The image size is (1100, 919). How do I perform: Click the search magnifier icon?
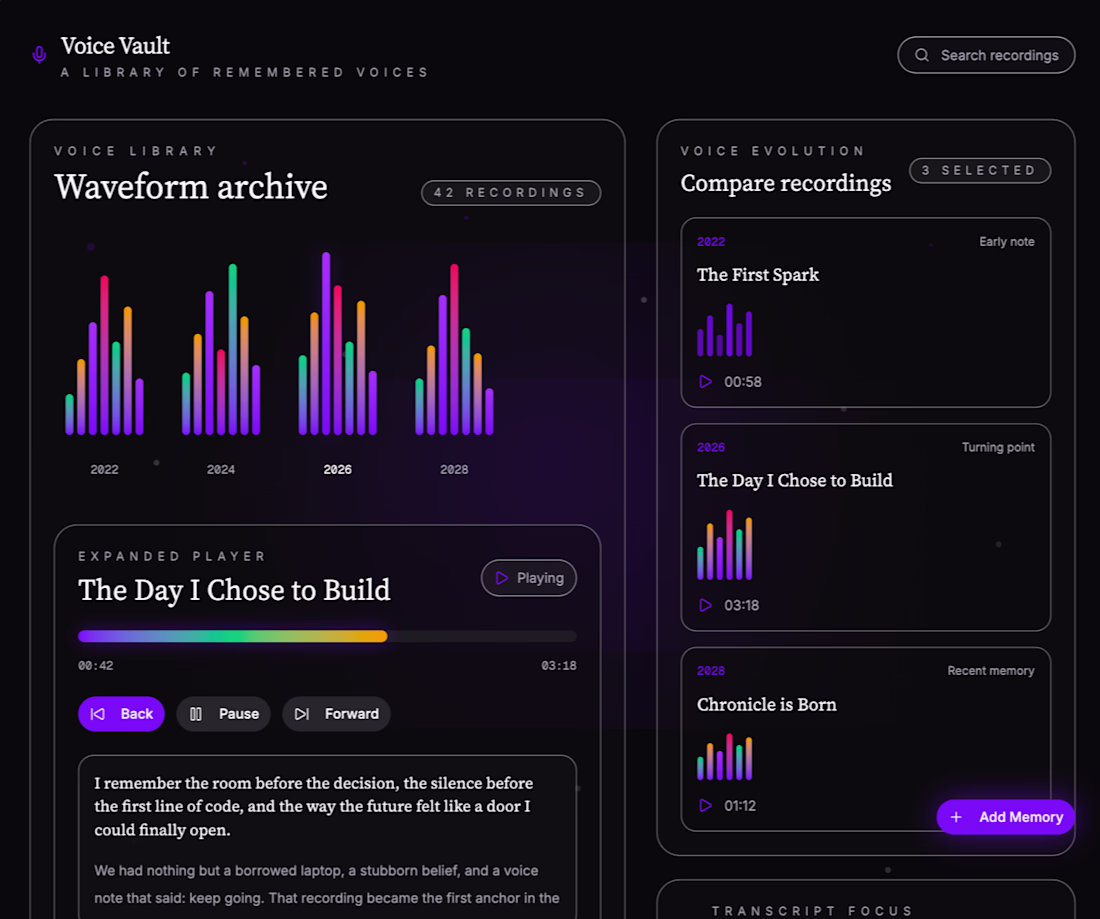[922, 55]
